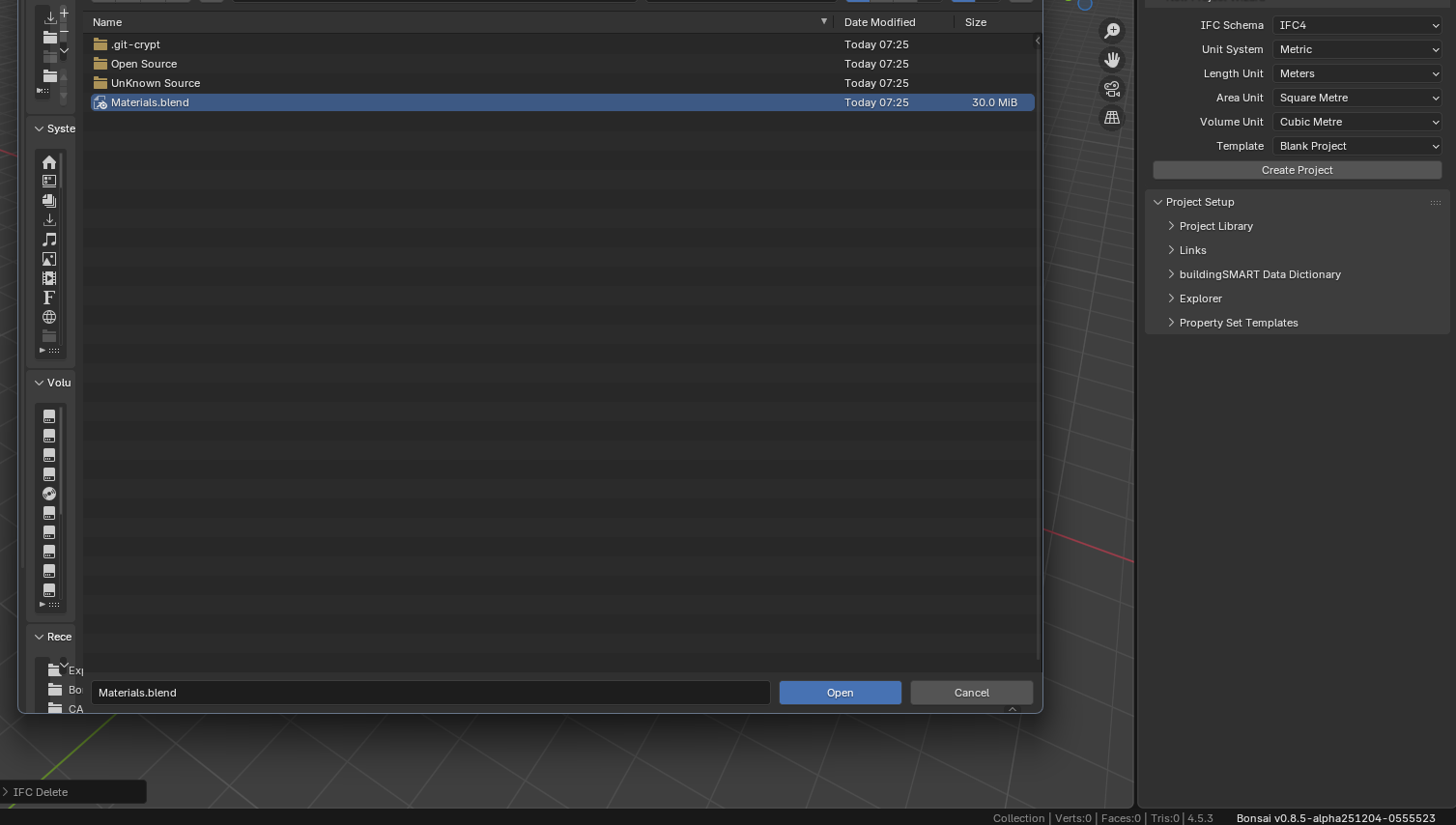Go to Home folder in System list
1456x825 pixels.
(49, 162)
